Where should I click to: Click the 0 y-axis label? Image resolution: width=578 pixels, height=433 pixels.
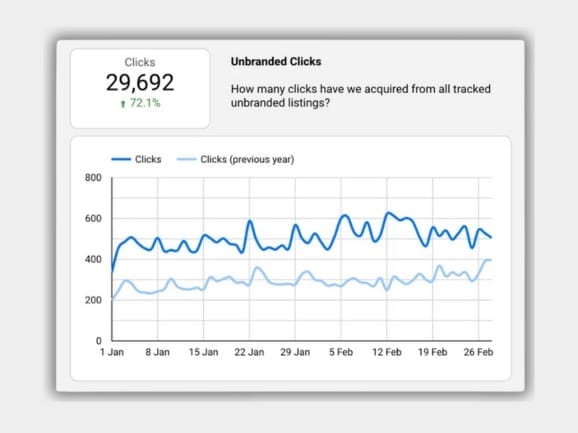pyautogui.click(x=98, y=341)
